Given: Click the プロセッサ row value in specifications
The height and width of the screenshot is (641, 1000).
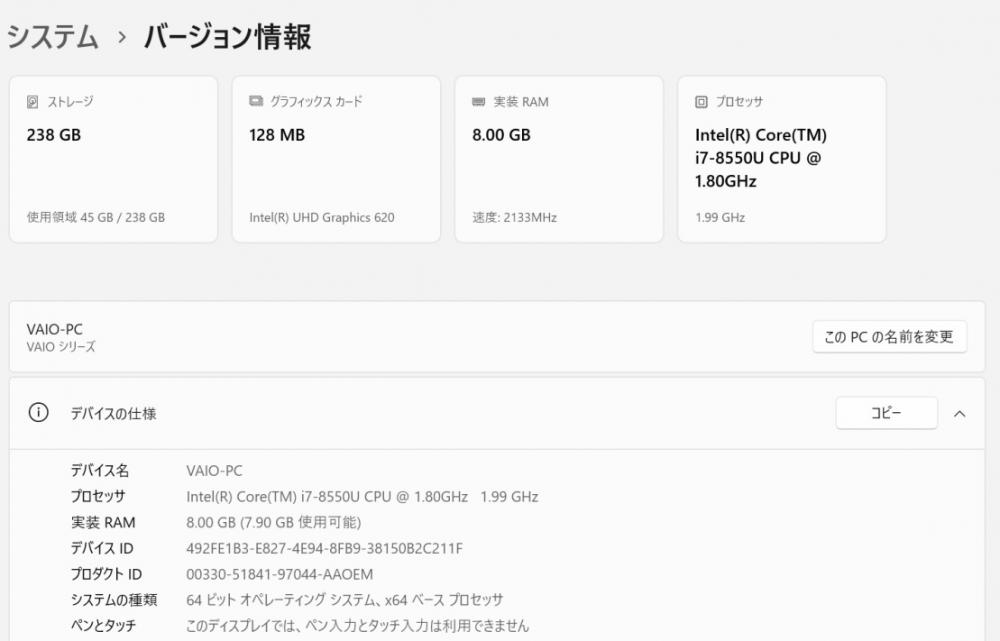Looking at the screenshot, I should [x=362, y=497].
